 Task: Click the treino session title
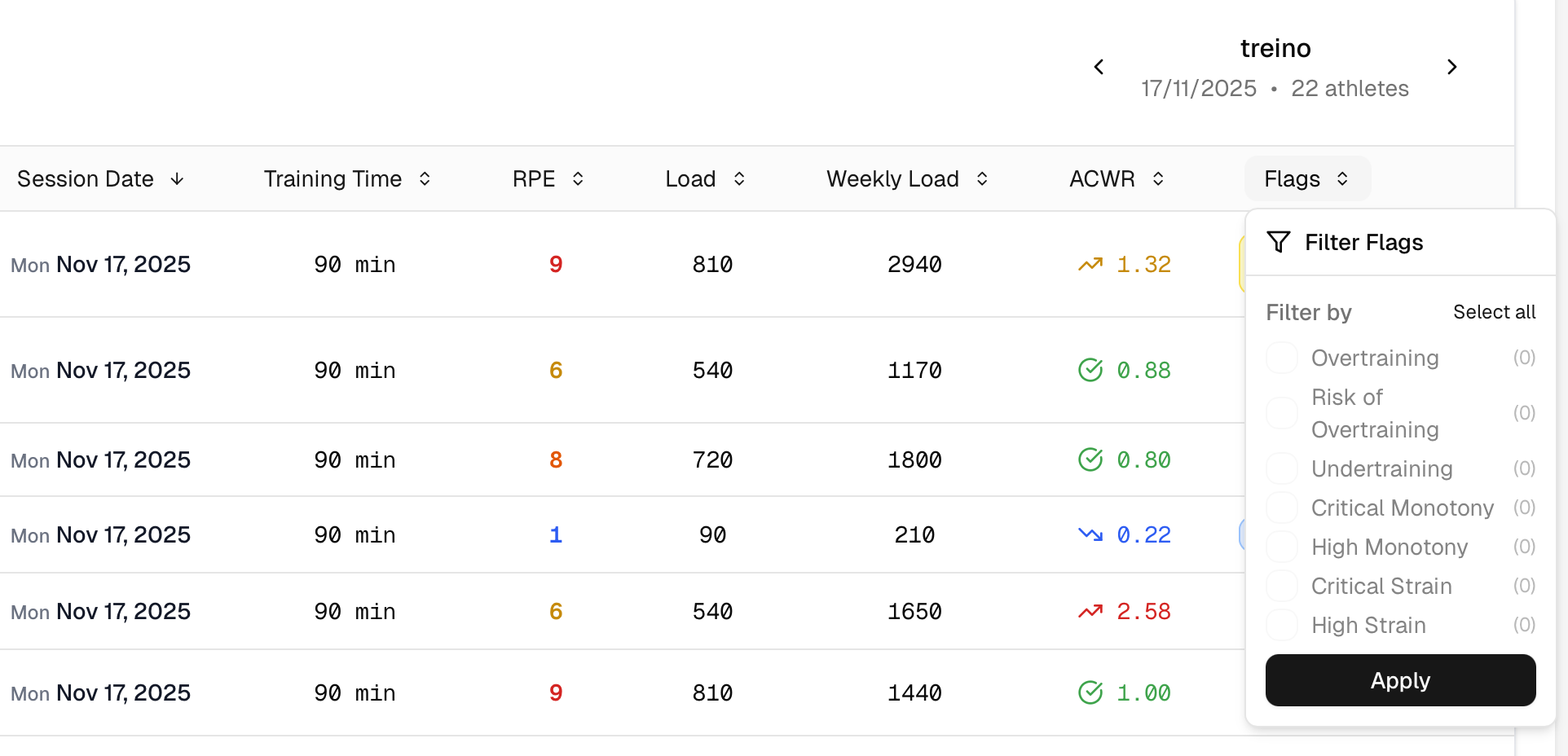(1275, 48)
